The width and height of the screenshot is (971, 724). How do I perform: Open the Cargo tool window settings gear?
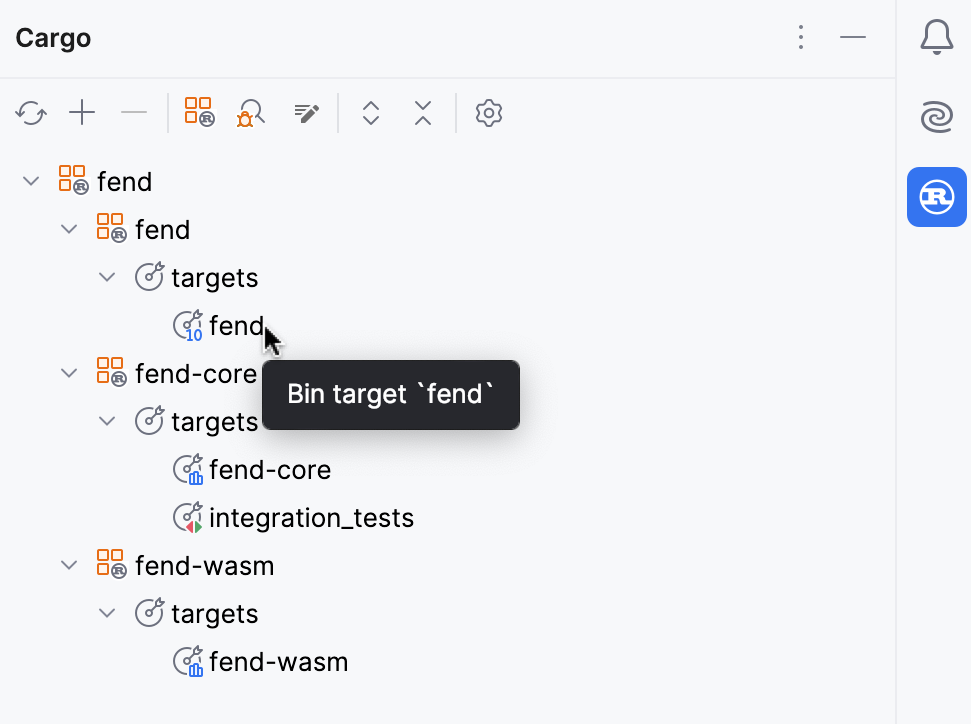(x=488, y=113)
